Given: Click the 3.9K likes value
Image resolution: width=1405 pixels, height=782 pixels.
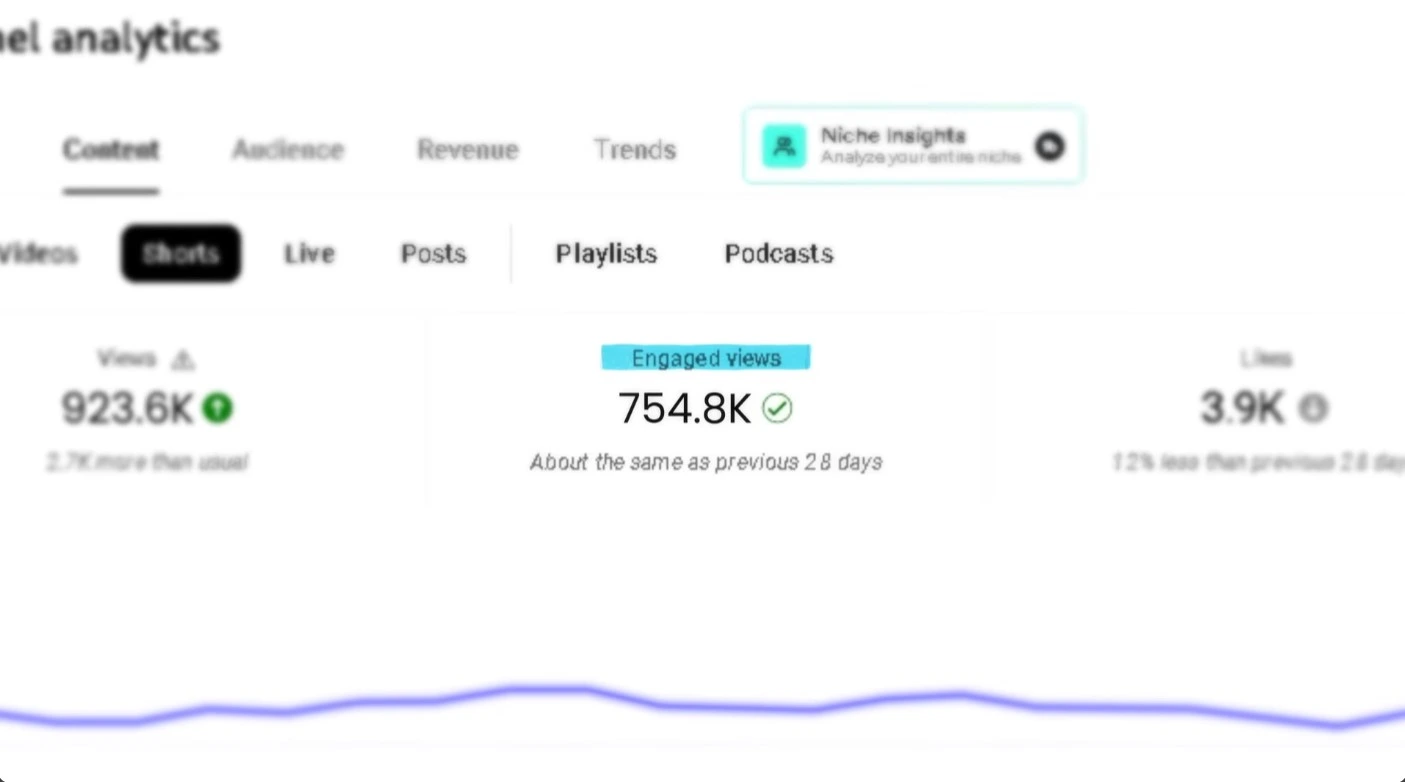Looking at the screenshot, I should tap(1242, 408).
